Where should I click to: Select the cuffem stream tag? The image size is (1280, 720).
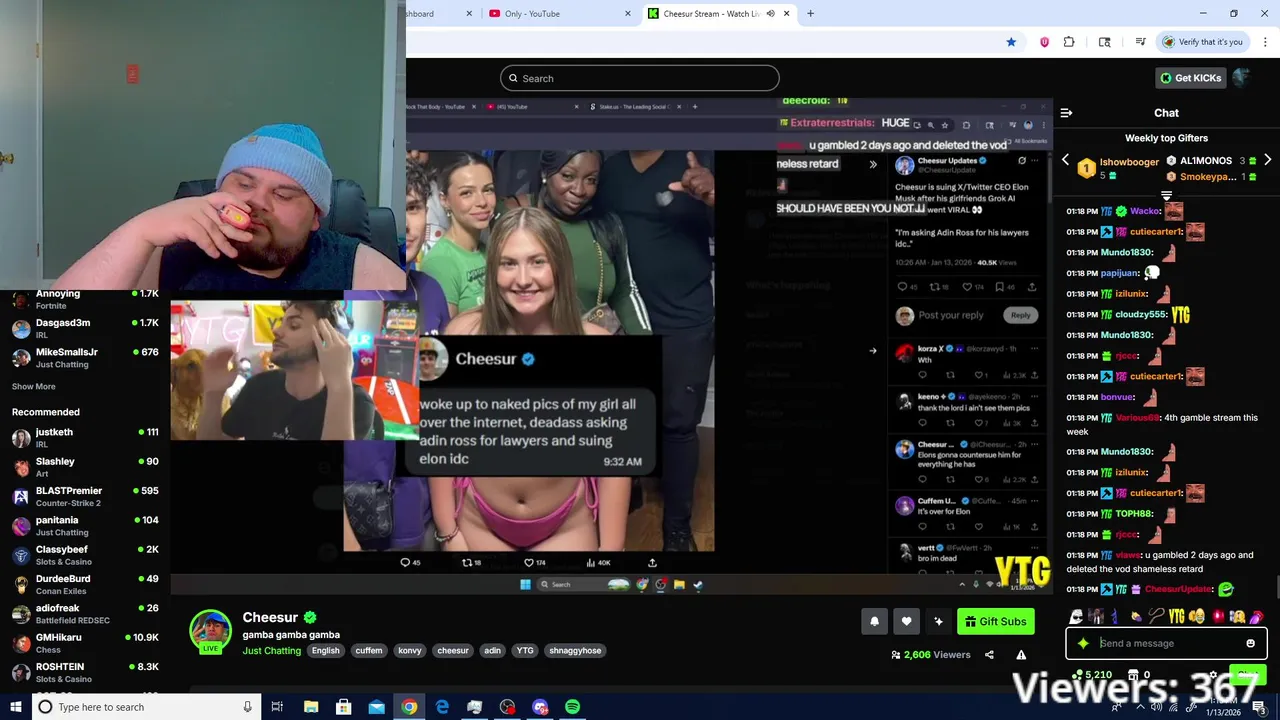(x=369, y=651)
